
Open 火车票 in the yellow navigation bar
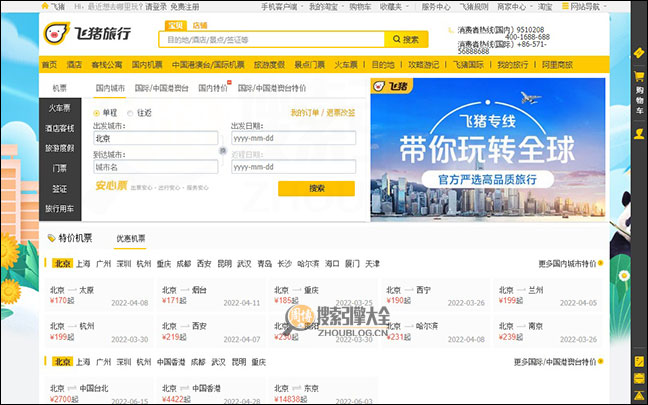pos(346,65)
